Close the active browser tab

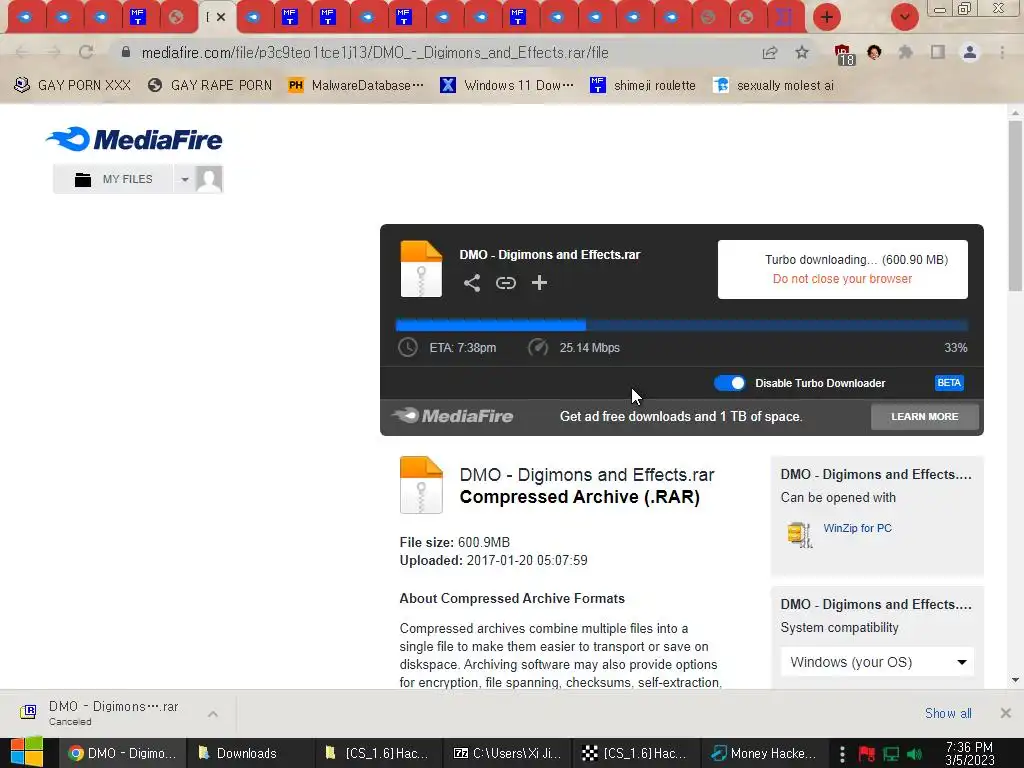(221, 17)
